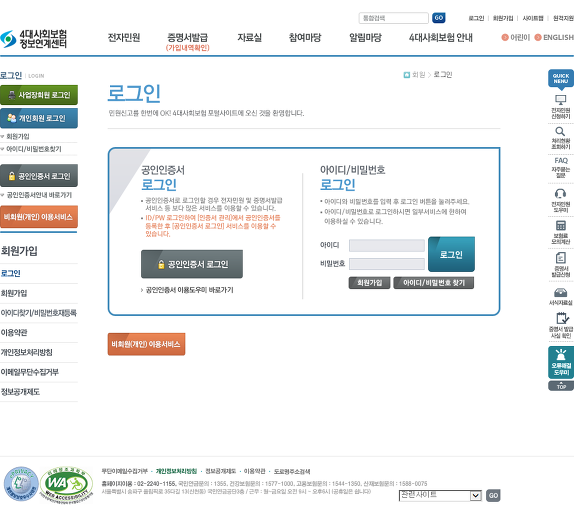Click footer 무단이메일수집거부 link
574x518 pixels.
124,471
